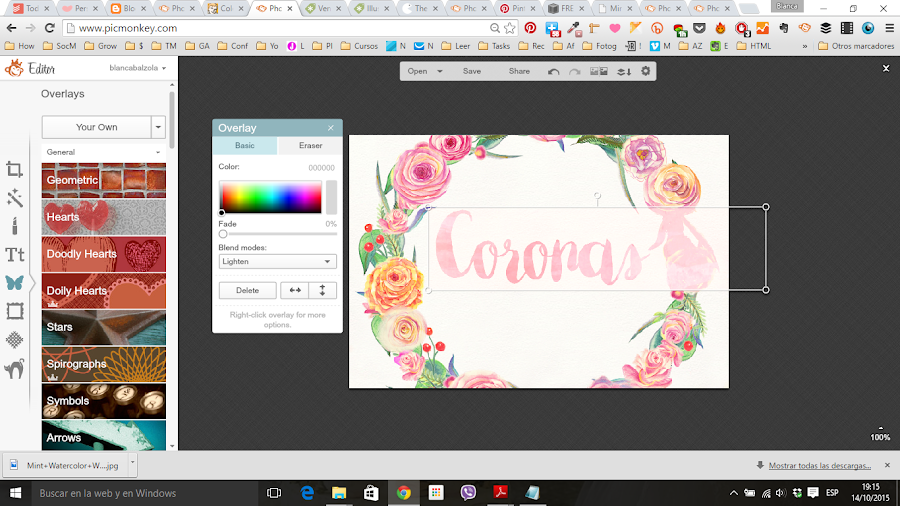Open the Blend modes Lighten dropdown
This screenshot has height=506, width=900.
[277, 262]
